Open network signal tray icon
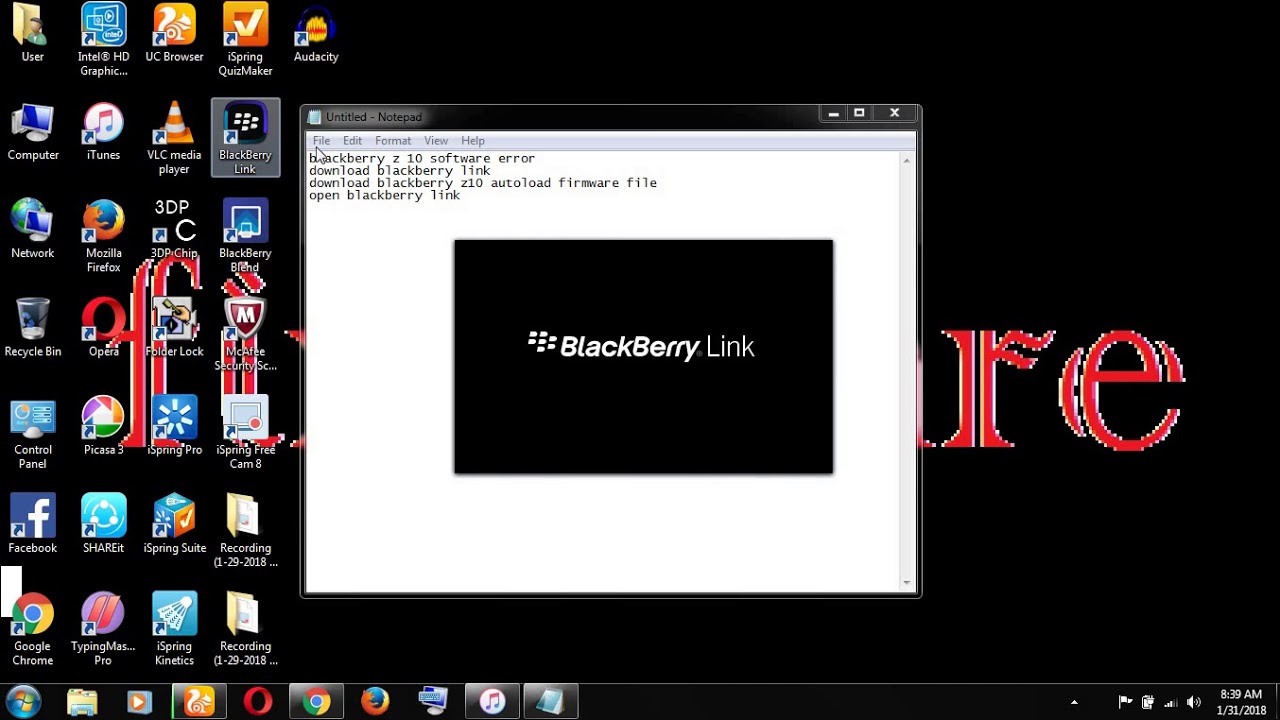Image resolution: width=1280 pixels, height=720 pixels. (1171, 703)
